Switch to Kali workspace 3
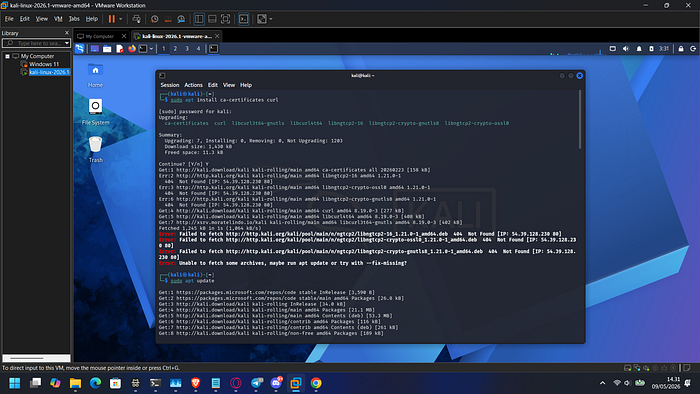Viewport: 700px width, 394px height. coord(187,49)
